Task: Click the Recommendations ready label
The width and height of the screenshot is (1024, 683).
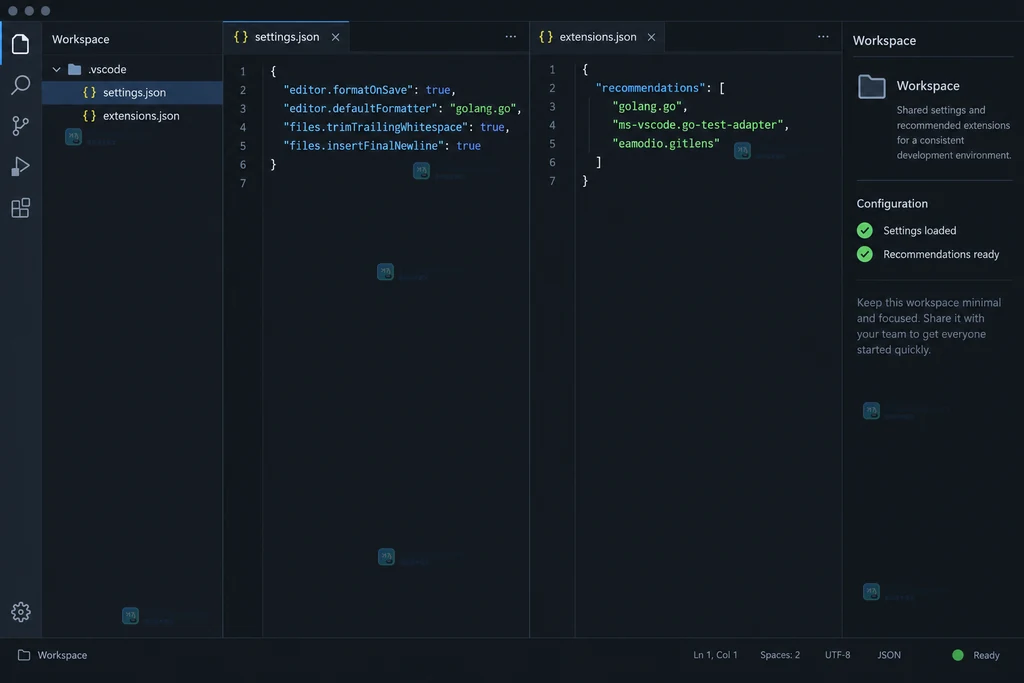Action: (941, 255)
